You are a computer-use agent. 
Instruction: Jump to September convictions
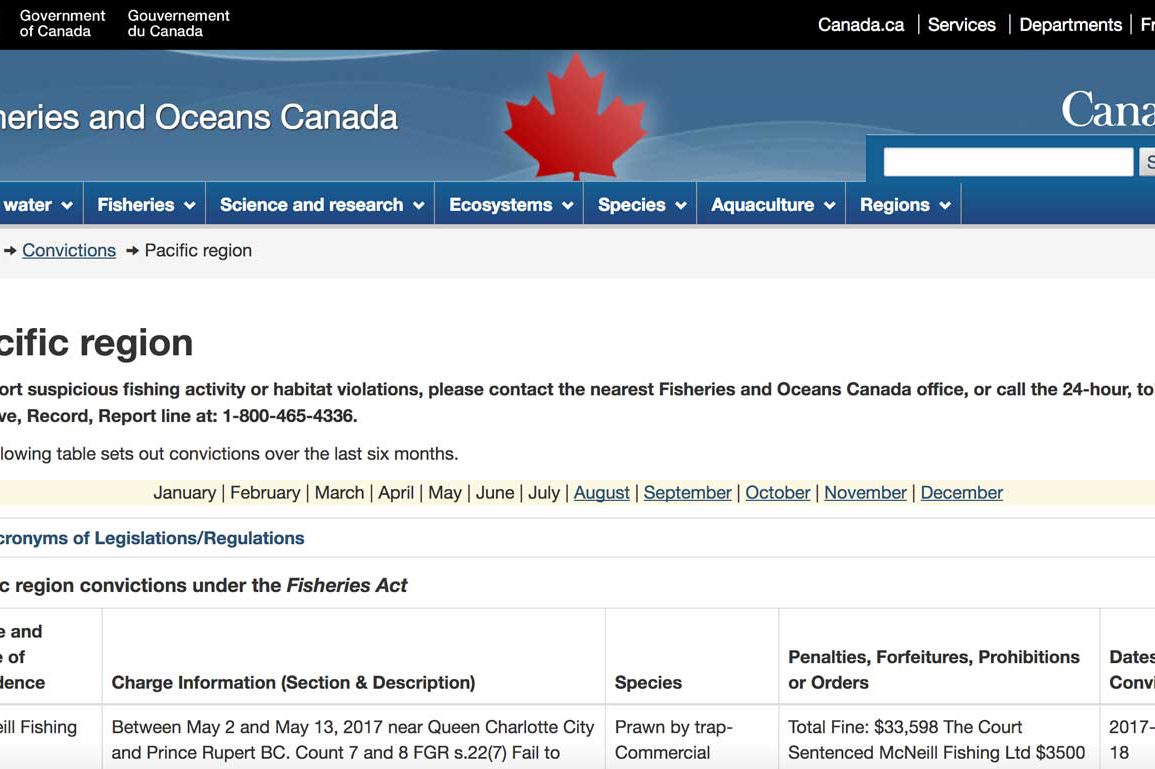(687, 493)
